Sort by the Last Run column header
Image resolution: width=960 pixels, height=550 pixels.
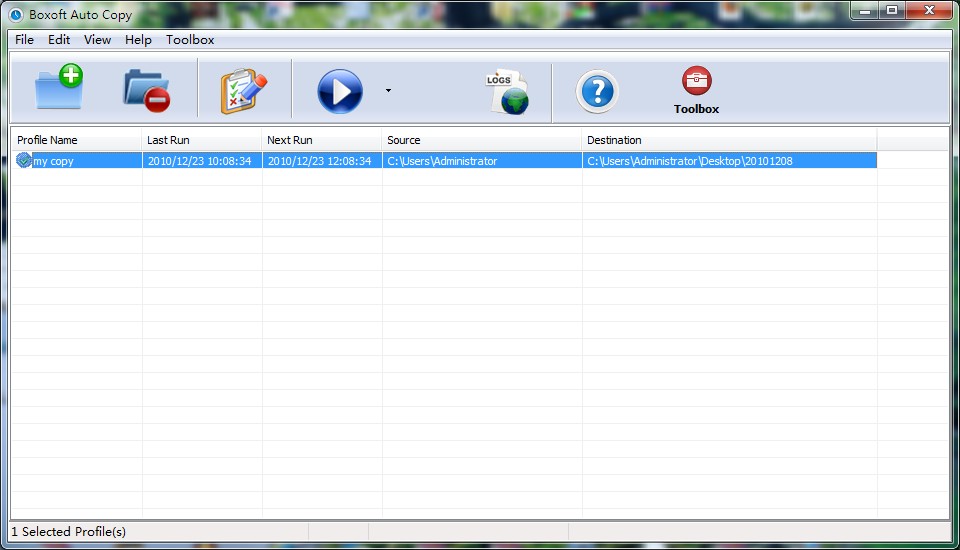(x=201, y=140)
